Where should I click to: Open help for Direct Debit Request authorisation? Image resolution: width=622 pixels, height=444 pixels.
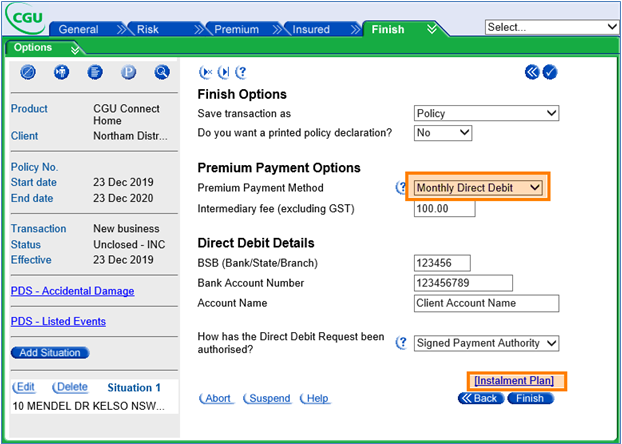(x=402, y=342)
